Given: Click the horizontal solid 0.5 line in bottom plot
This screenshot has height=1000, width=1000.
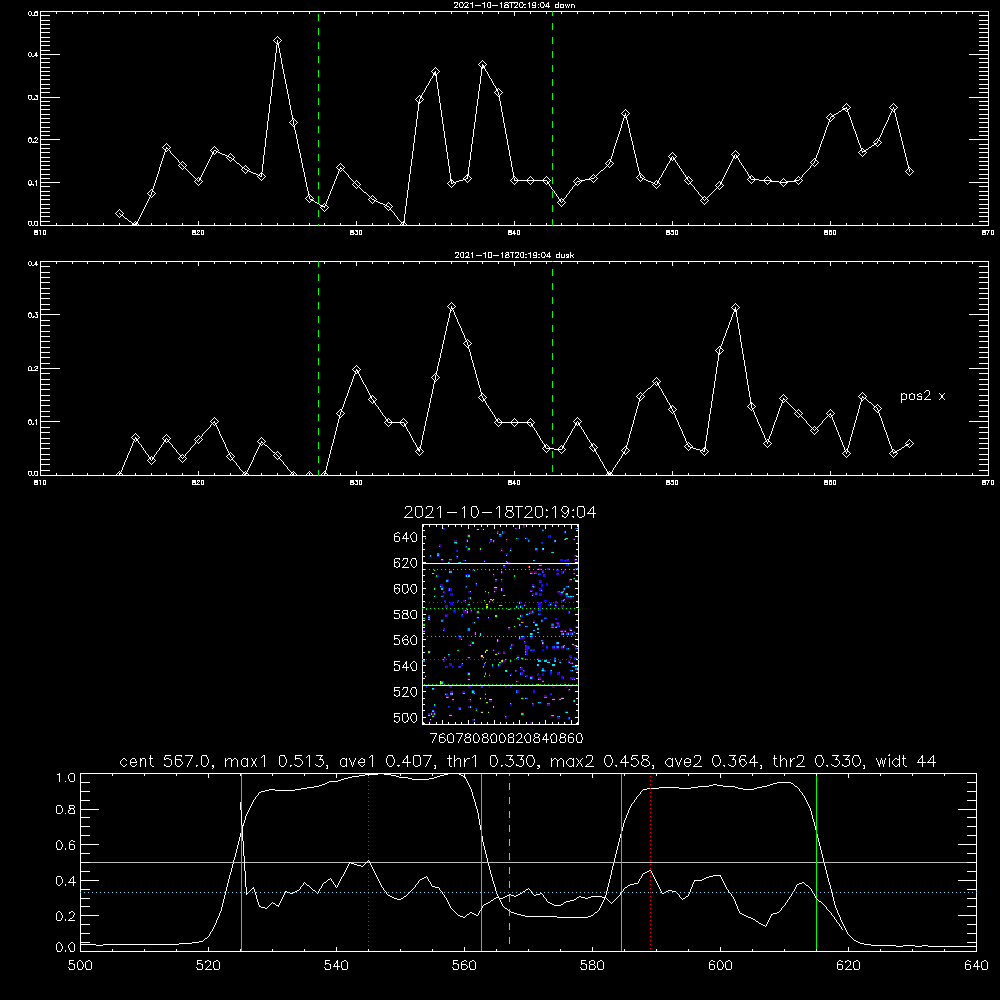Looking at the screenshot, I should [x=528, y=862].
